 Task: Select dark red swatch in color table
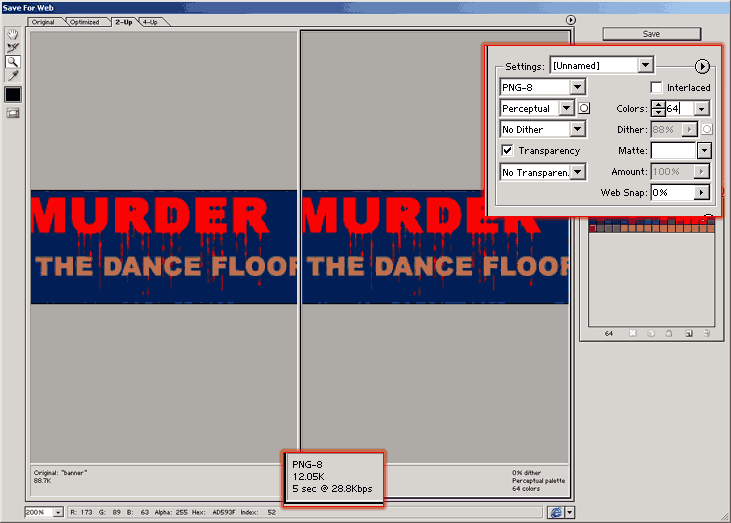coord(593,228)
